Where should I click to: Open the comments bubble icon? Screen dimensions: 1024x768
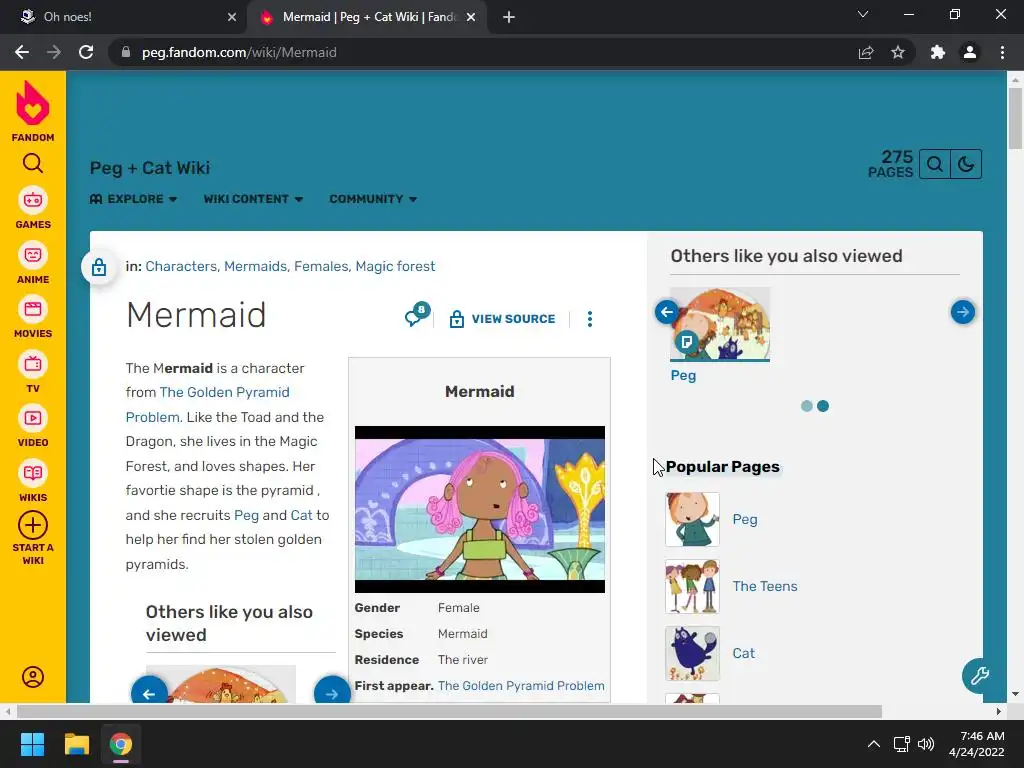[416, 315]
